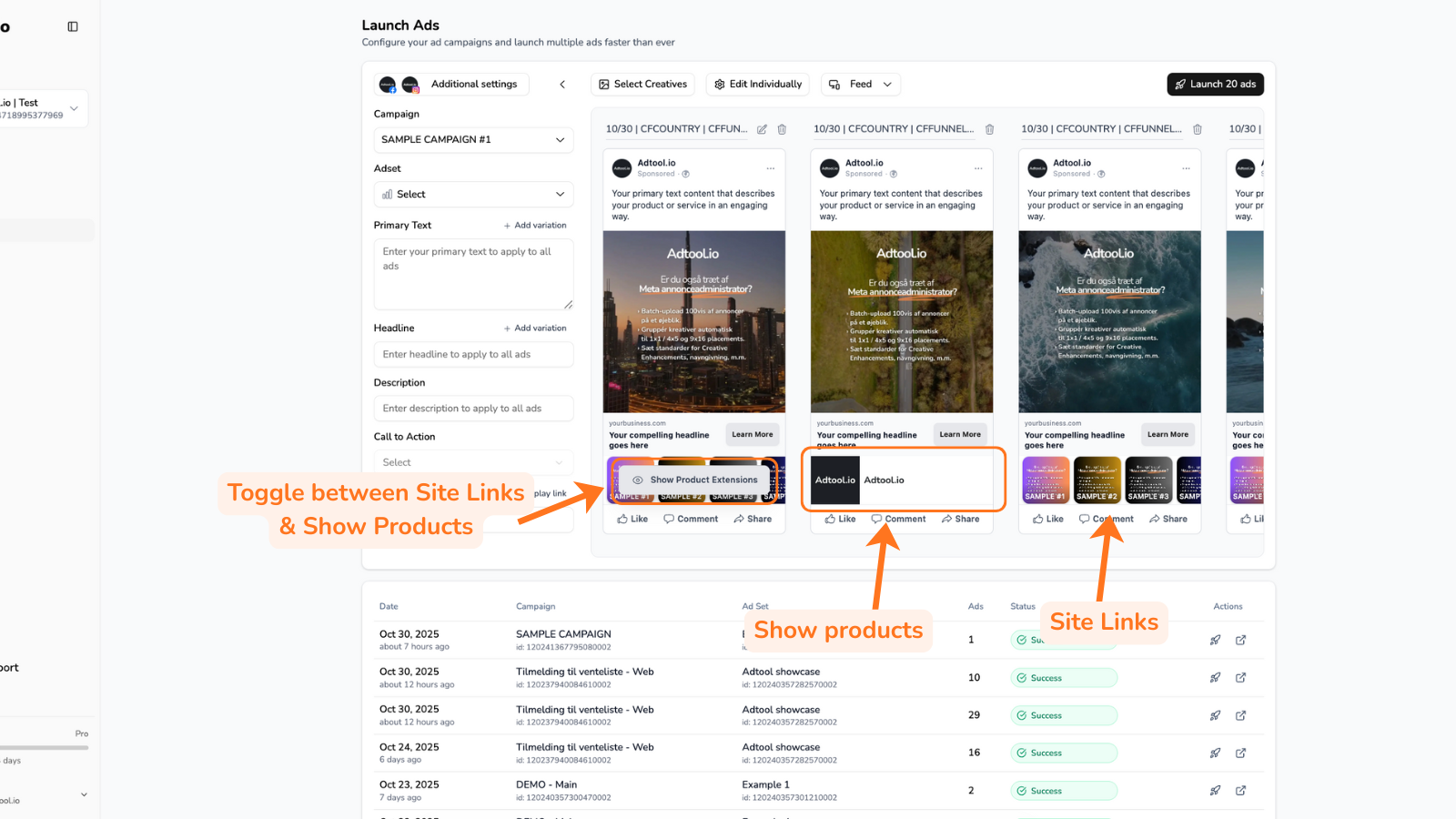Open external link for DEMO - Main row

click(x=1240, y=791)
